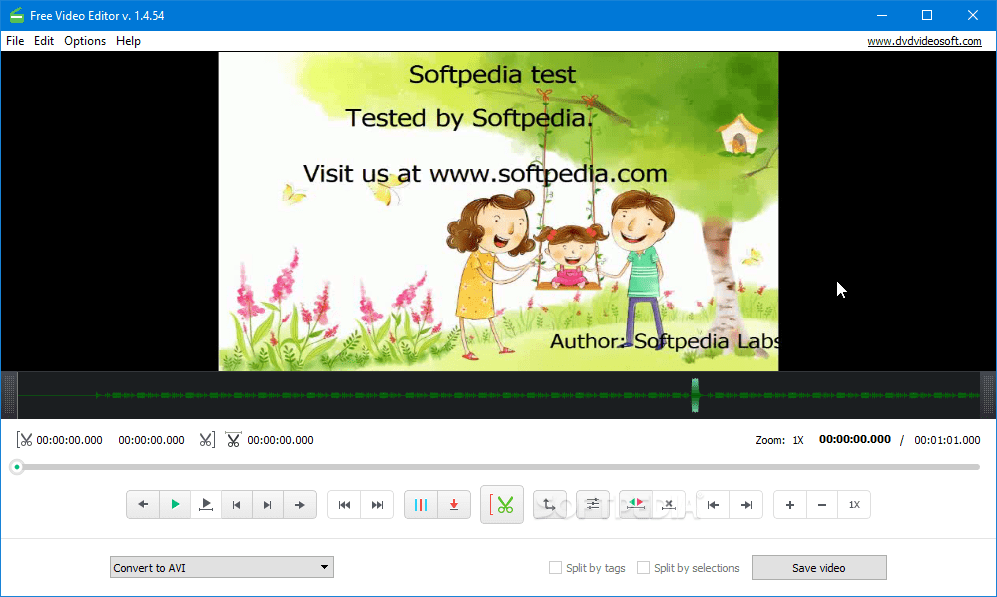The width and height of the screenshot is (997, 597).
Task: Jump to previous tag with rewind button
Action: point(344,505)
